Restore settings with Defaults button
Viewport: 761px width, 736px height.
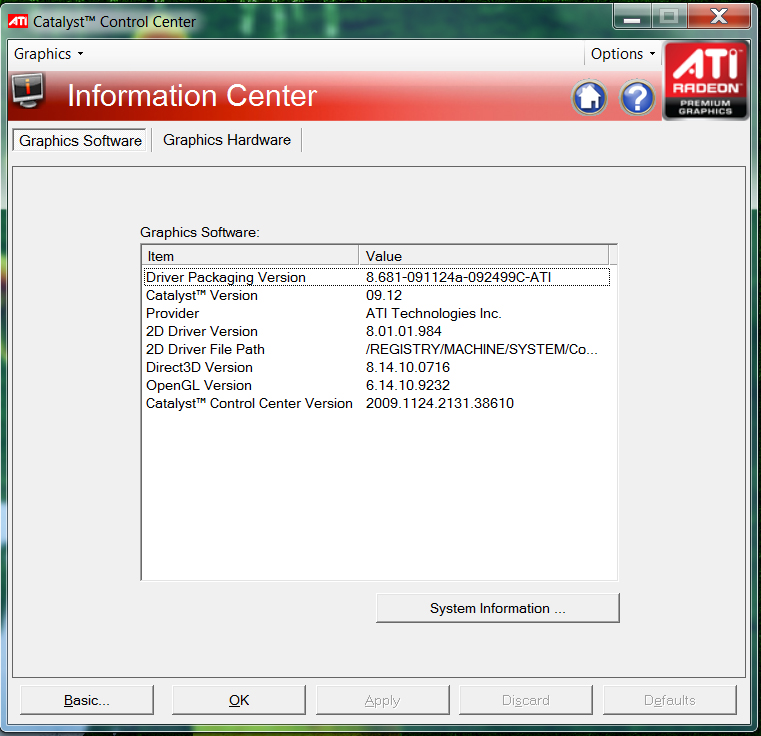click(x=670, y=700)
